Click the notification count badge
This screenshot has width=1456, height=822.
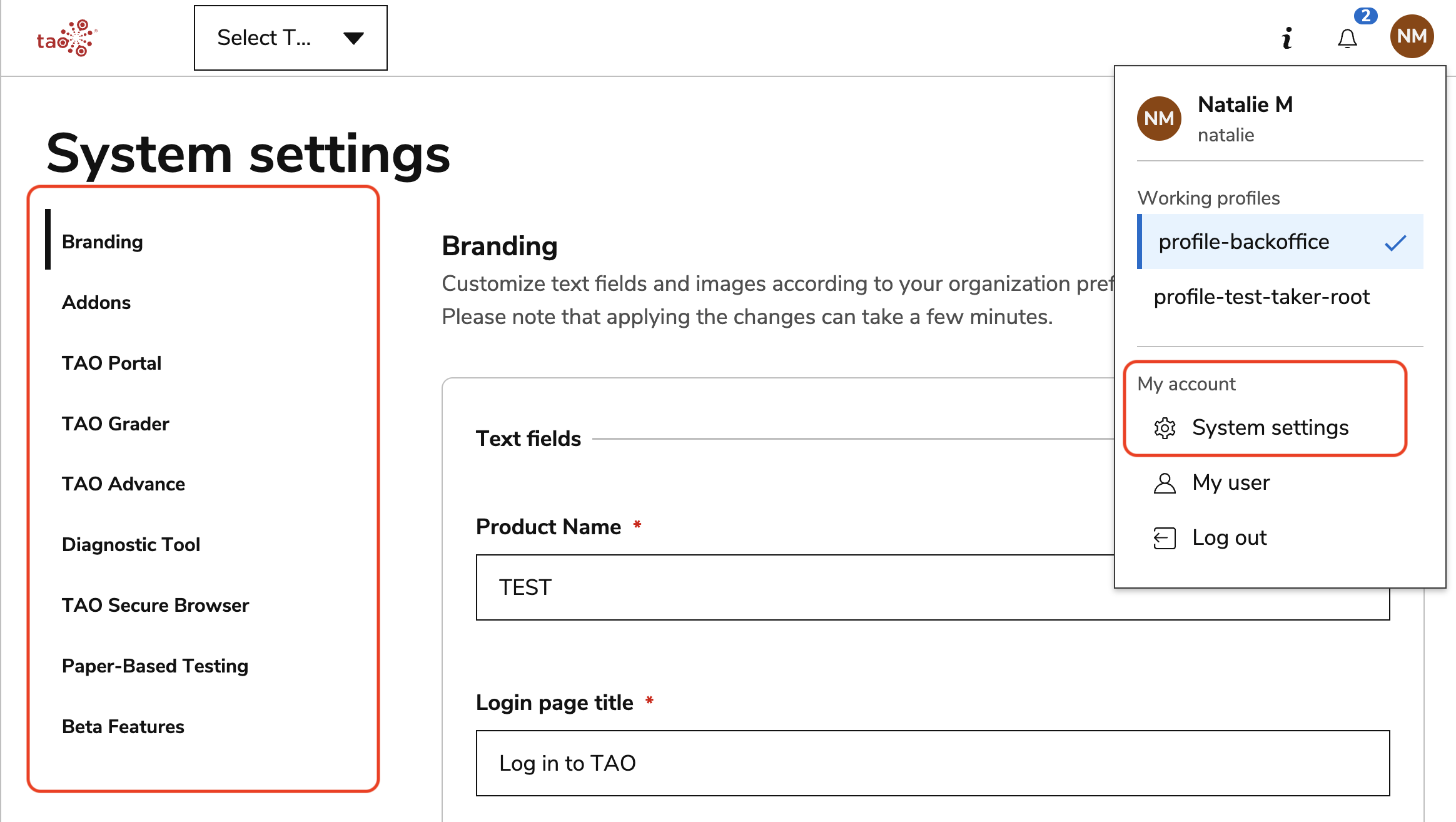[x=1365, y=16]
